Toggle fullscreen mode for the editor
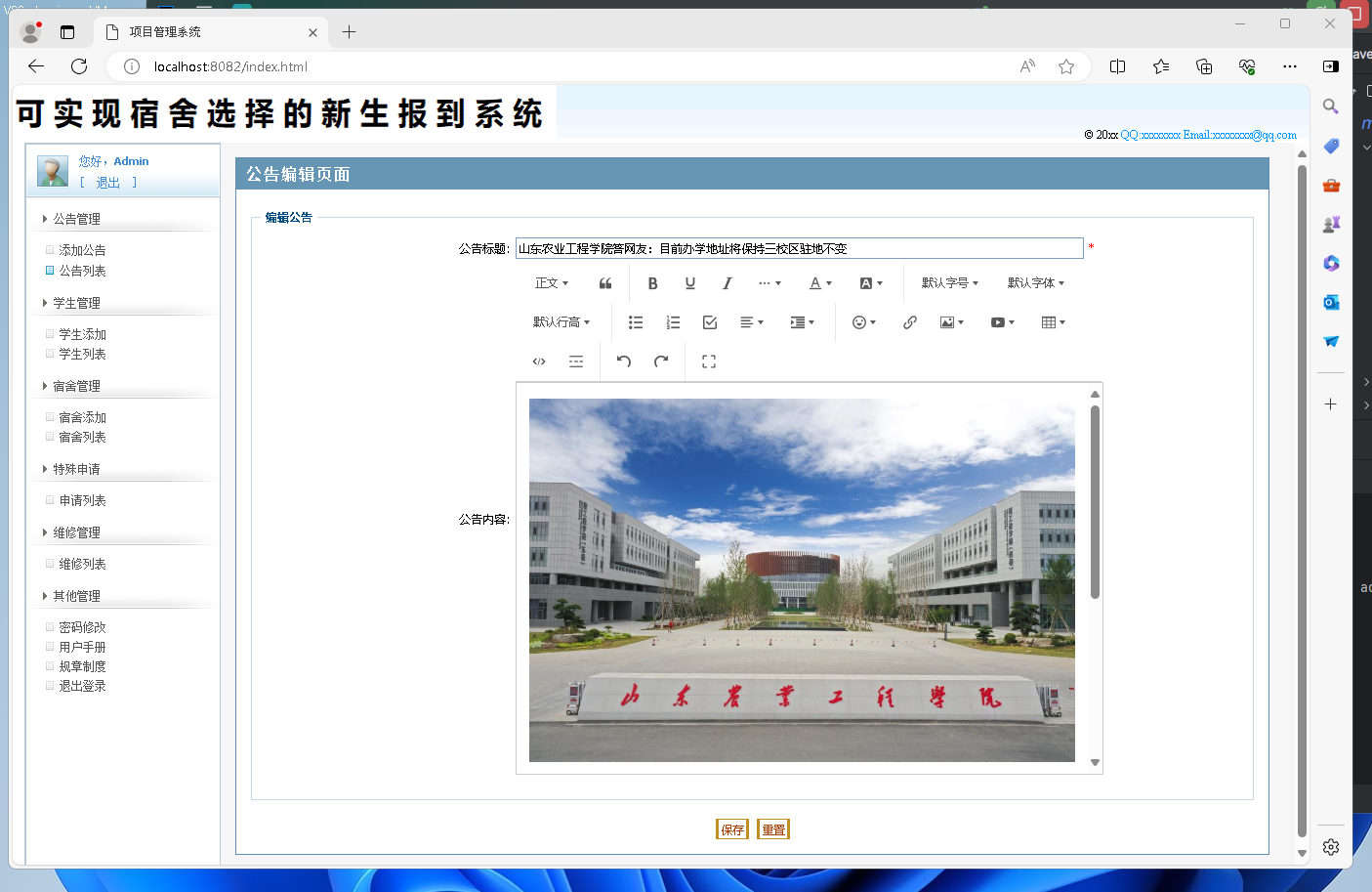 point(707,361)
